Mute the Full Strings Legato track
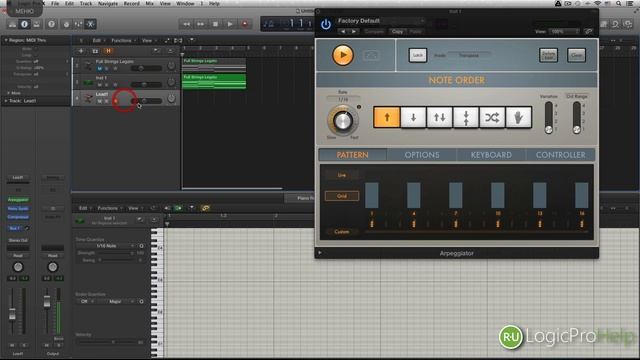 [x=99, y=69]
